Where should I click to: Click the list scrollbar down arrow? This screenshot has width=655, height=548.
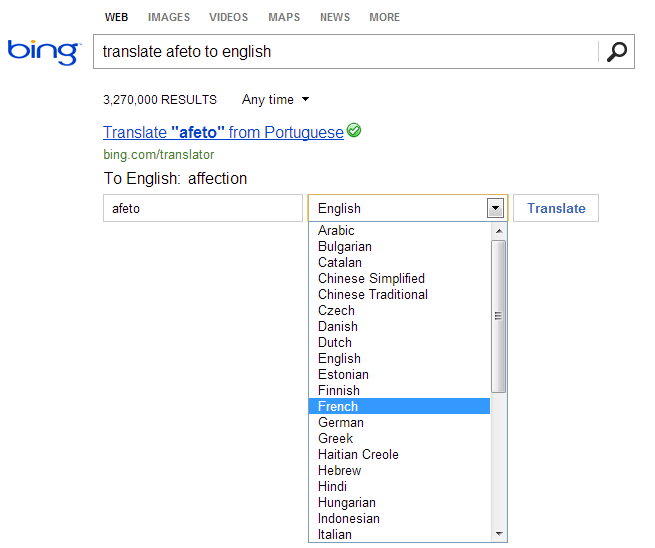click(x=499, y=533)
